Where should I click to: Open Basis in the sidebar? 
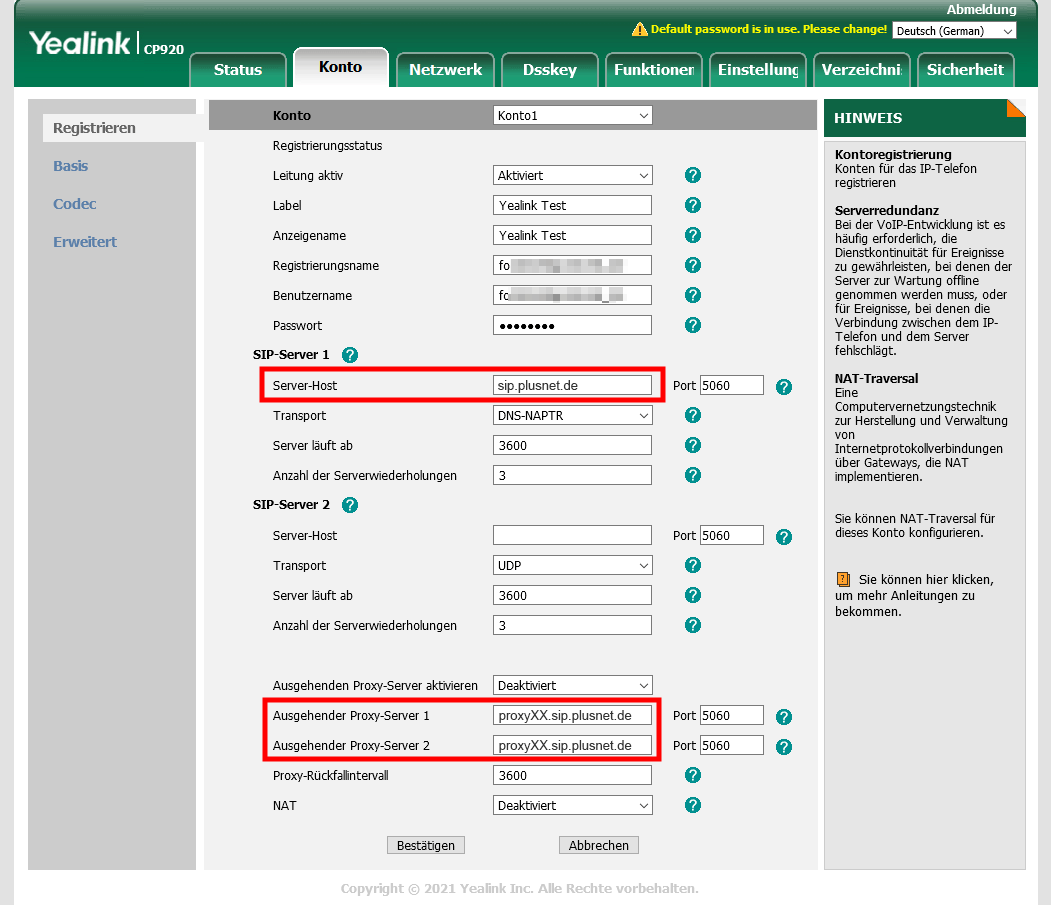(x=70, y=166)
